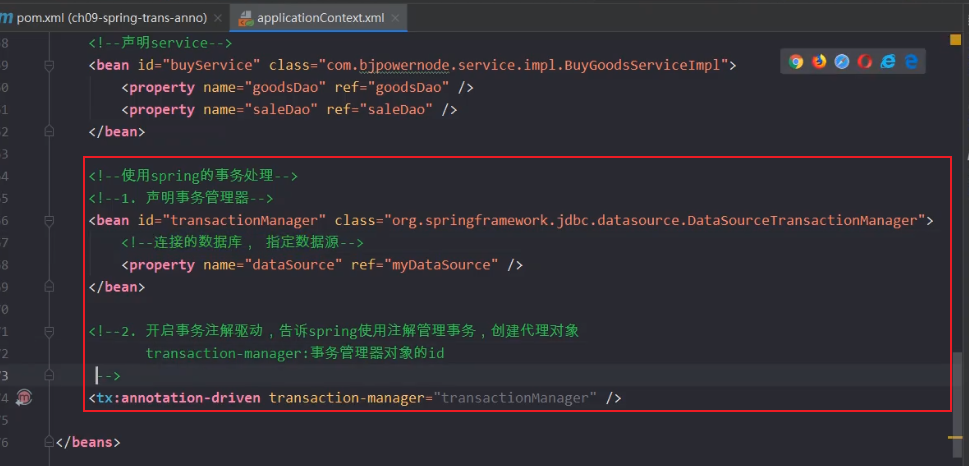Open preview in Opera browser
Viewport: 969px width, 466px height.
pyautogui.click(x=865, y=61)
